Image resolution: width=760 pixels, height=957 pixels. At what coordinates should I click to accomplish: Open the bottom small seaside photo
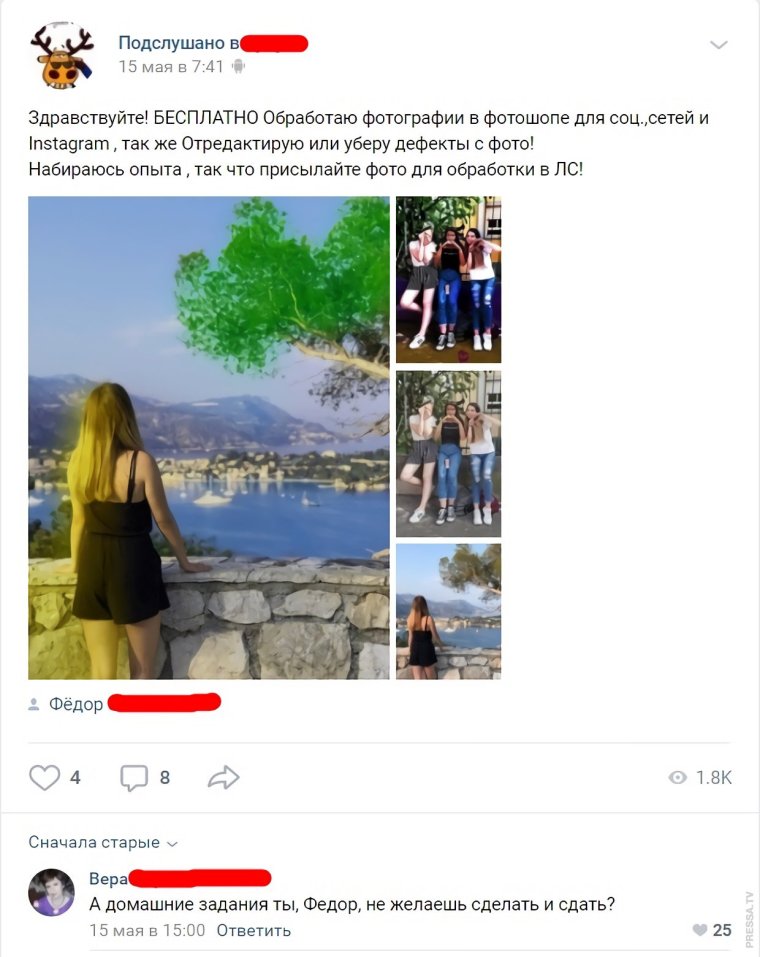(449, 612)
